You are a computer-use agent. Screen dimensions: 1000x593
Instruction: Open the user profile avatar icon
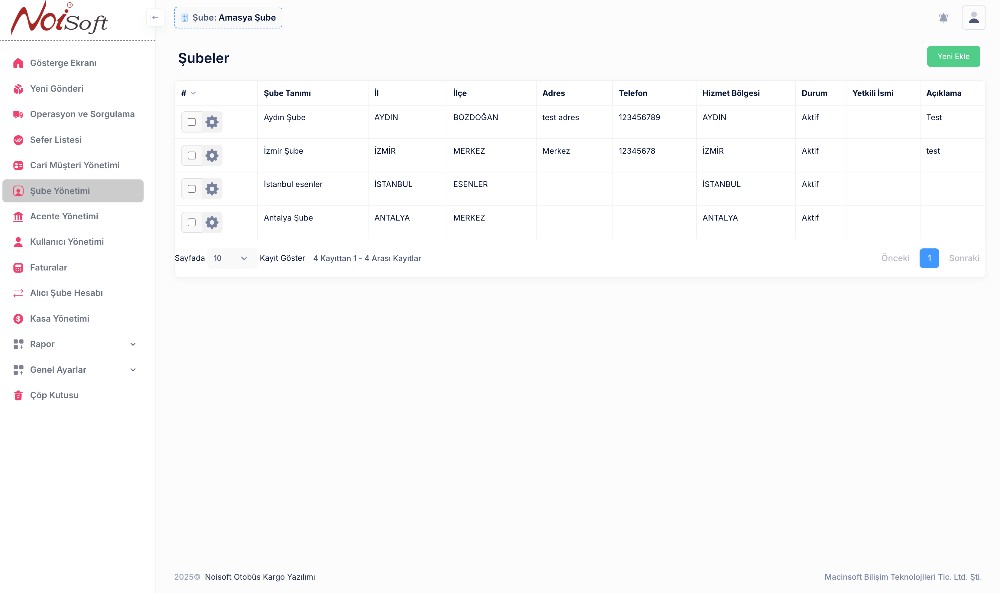click(x=973, y=18)
